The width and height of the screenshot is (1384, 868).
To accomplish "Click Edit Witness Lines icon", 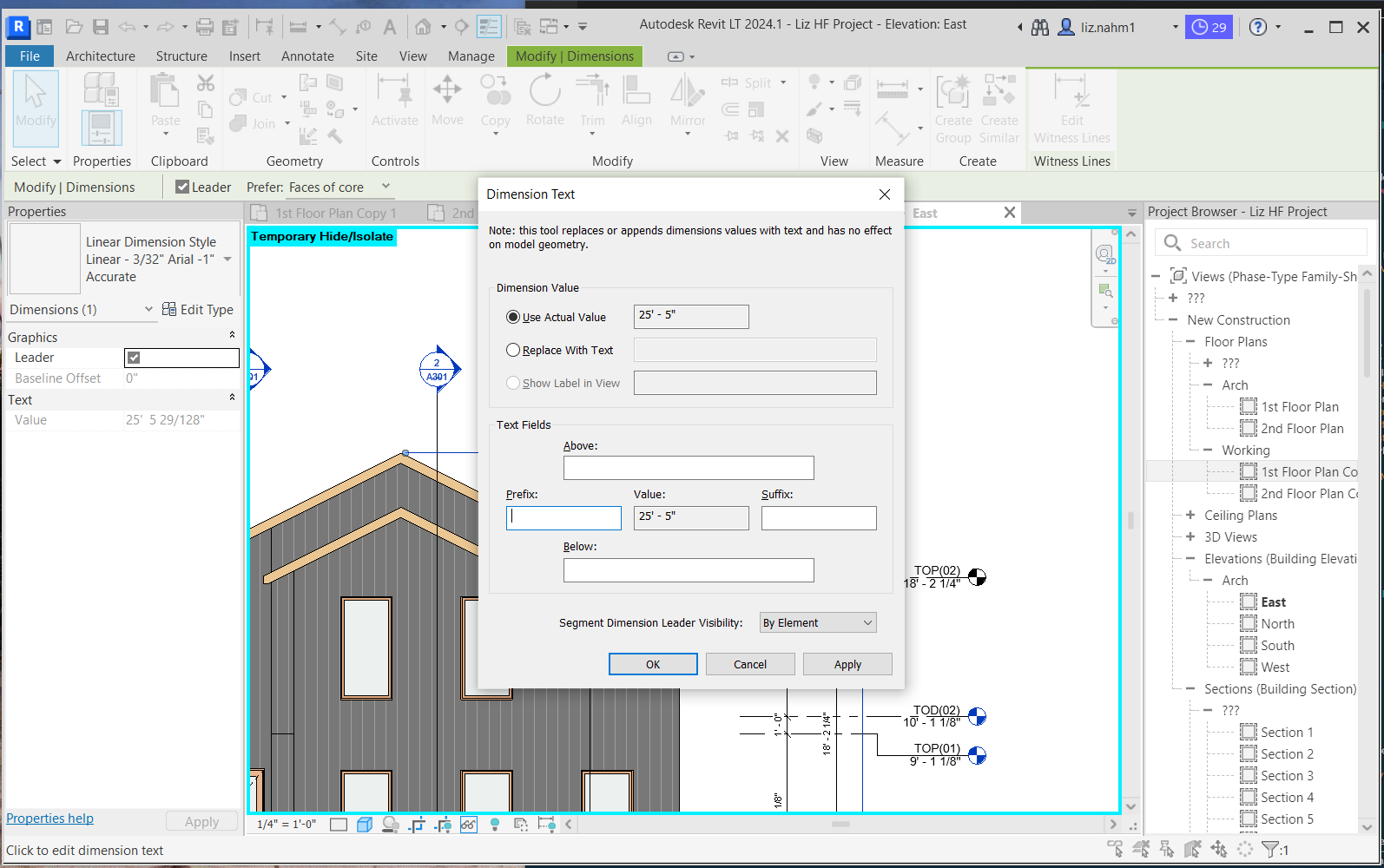I will pyautogui.click(x=1071, y=90).
